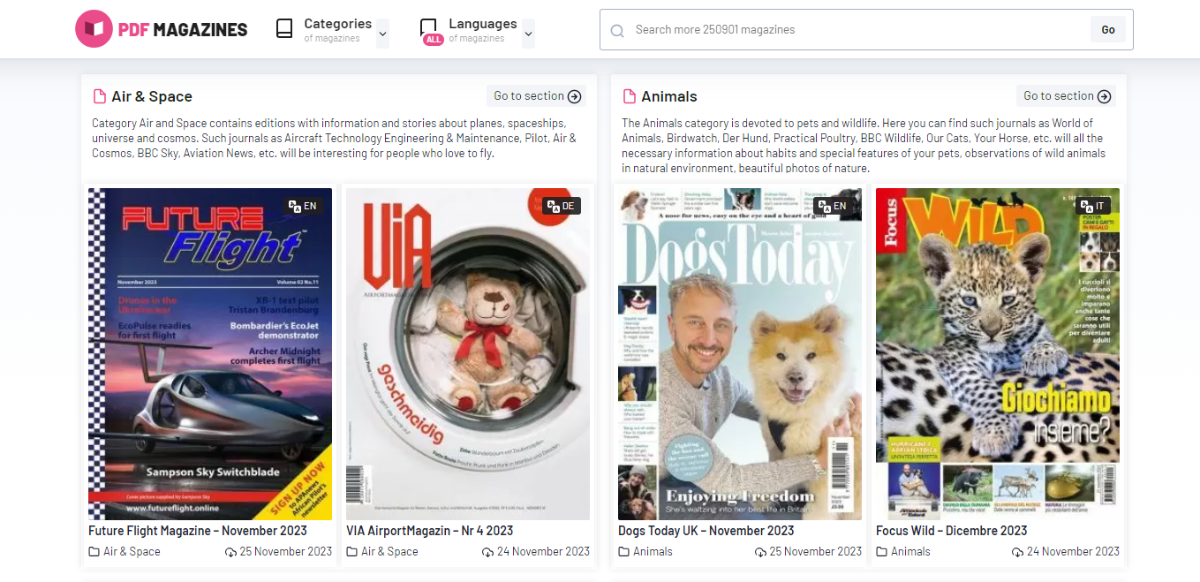1200x582 pixels.
Task: Expand the Languages dropdown chevron
Action: tap(528, 34)
